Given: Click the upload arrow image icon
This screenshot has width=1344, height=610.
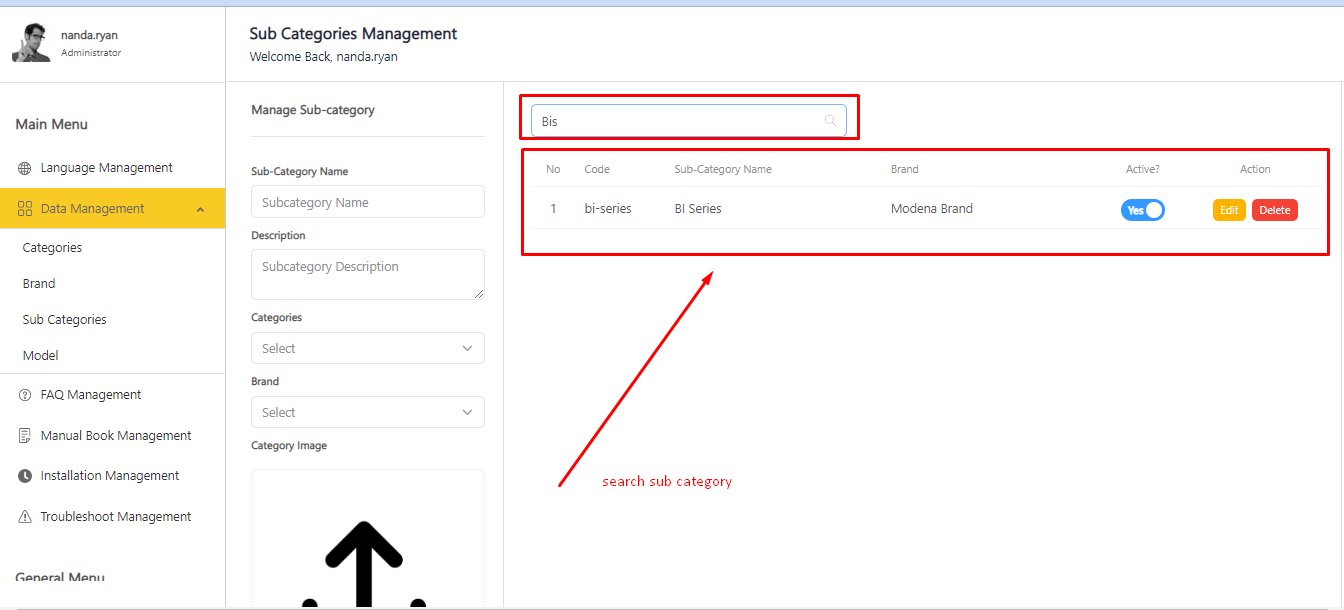Looking at the screenshot, I should 364,565.
